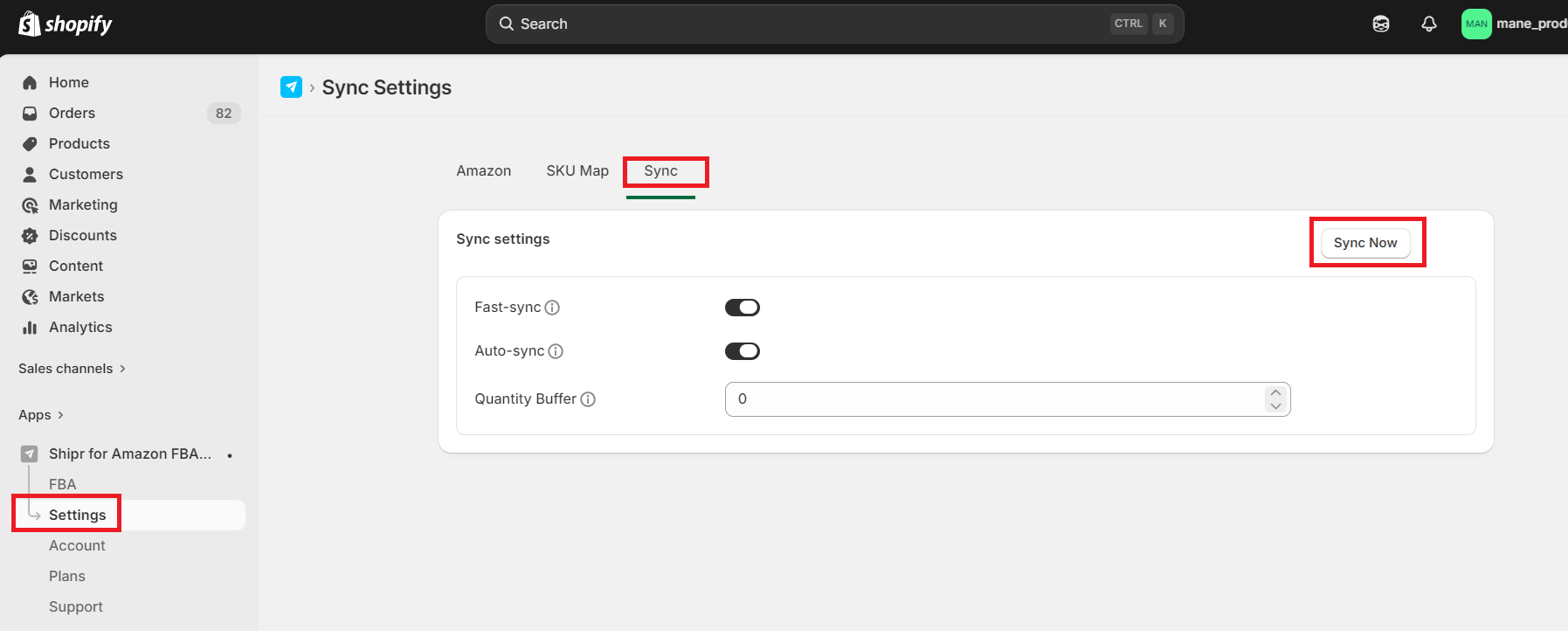The image size is (1568, 637).
Task: Click the Quantity Buffer label
Action: [x=526, y=399]
